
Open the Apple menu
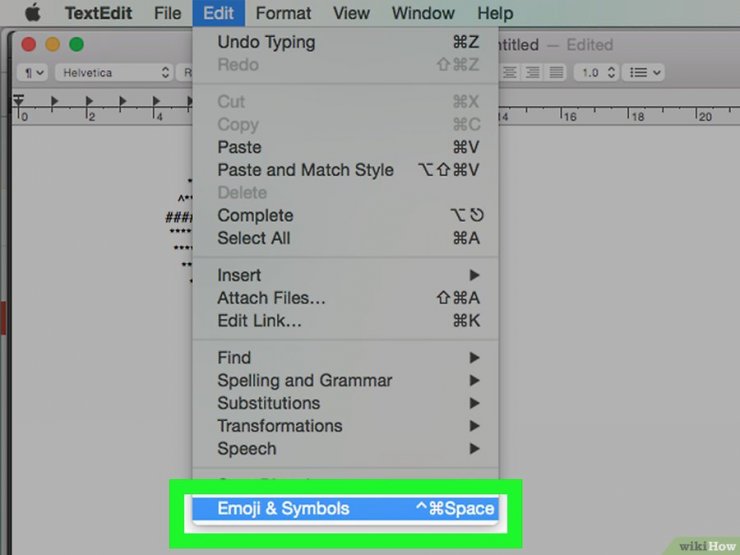tap(33, 13)
